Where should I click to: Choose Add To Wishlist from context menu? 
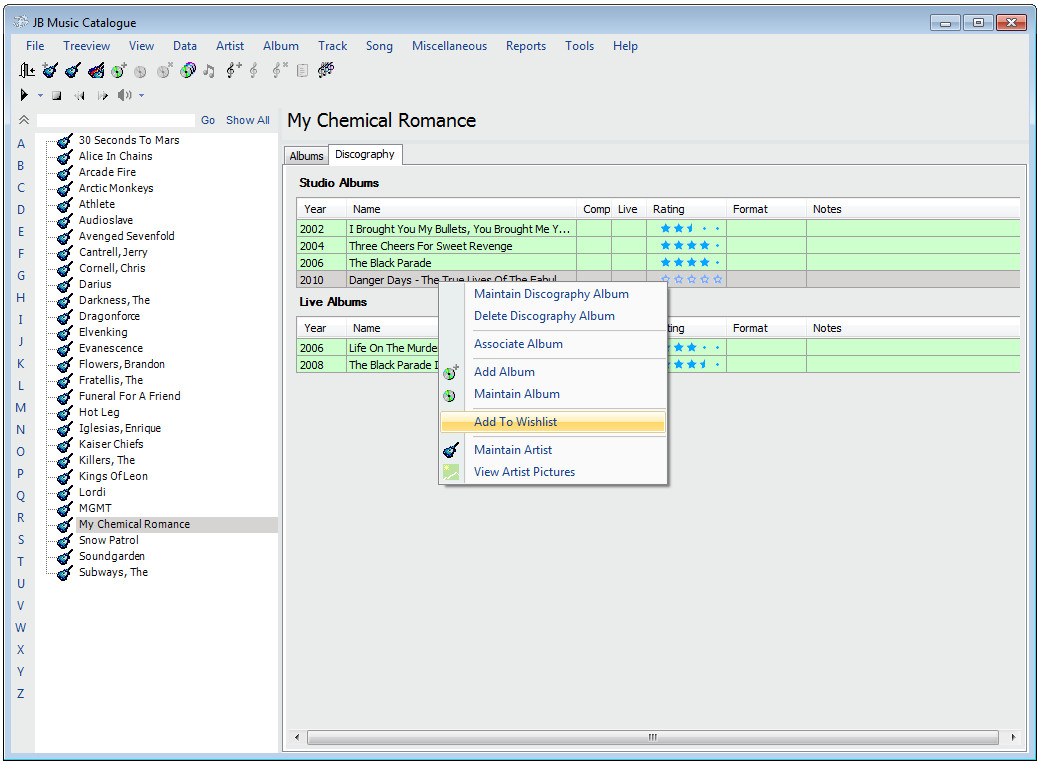(553, 422)
